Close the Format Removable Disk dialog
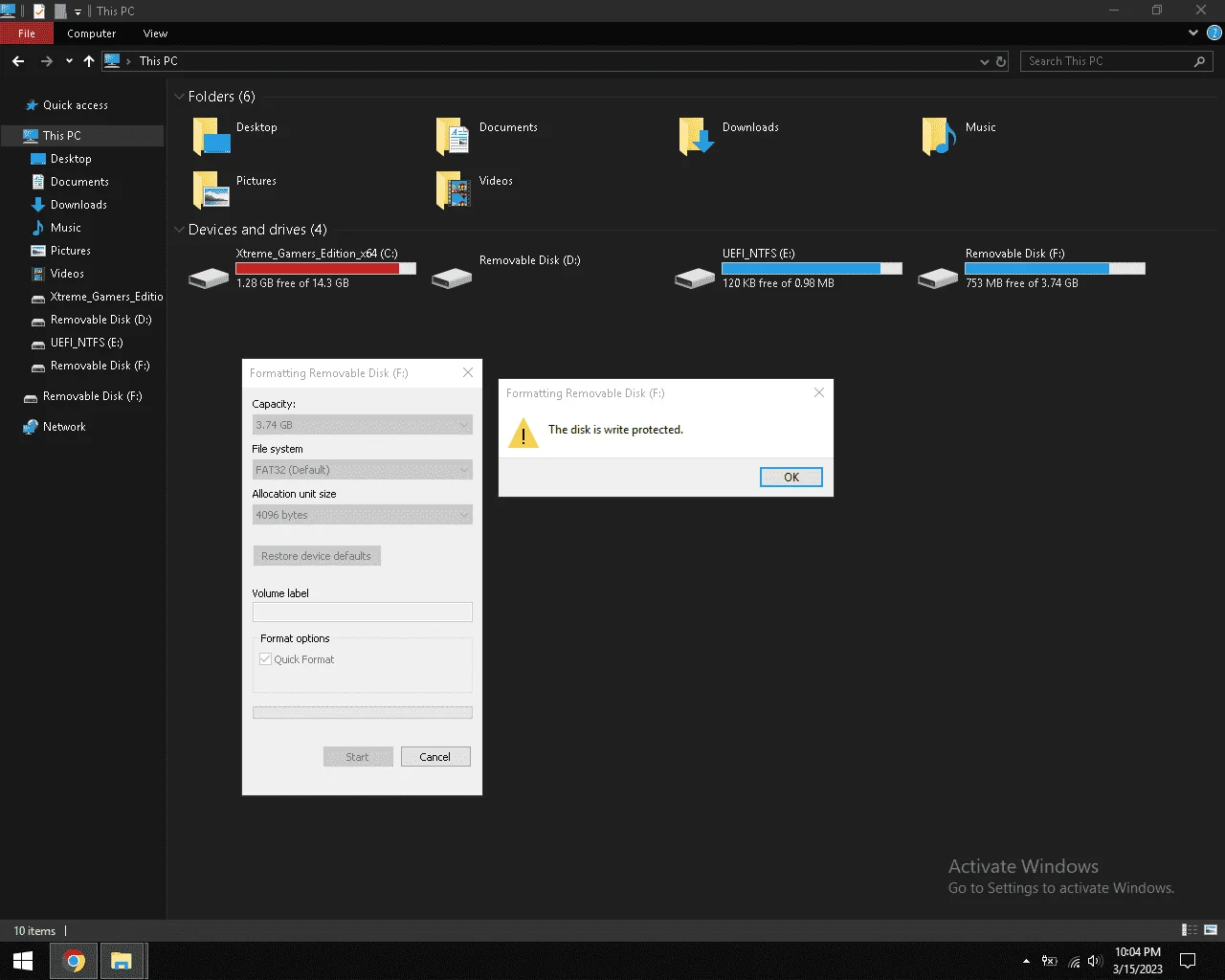 (x=468, y=372)
